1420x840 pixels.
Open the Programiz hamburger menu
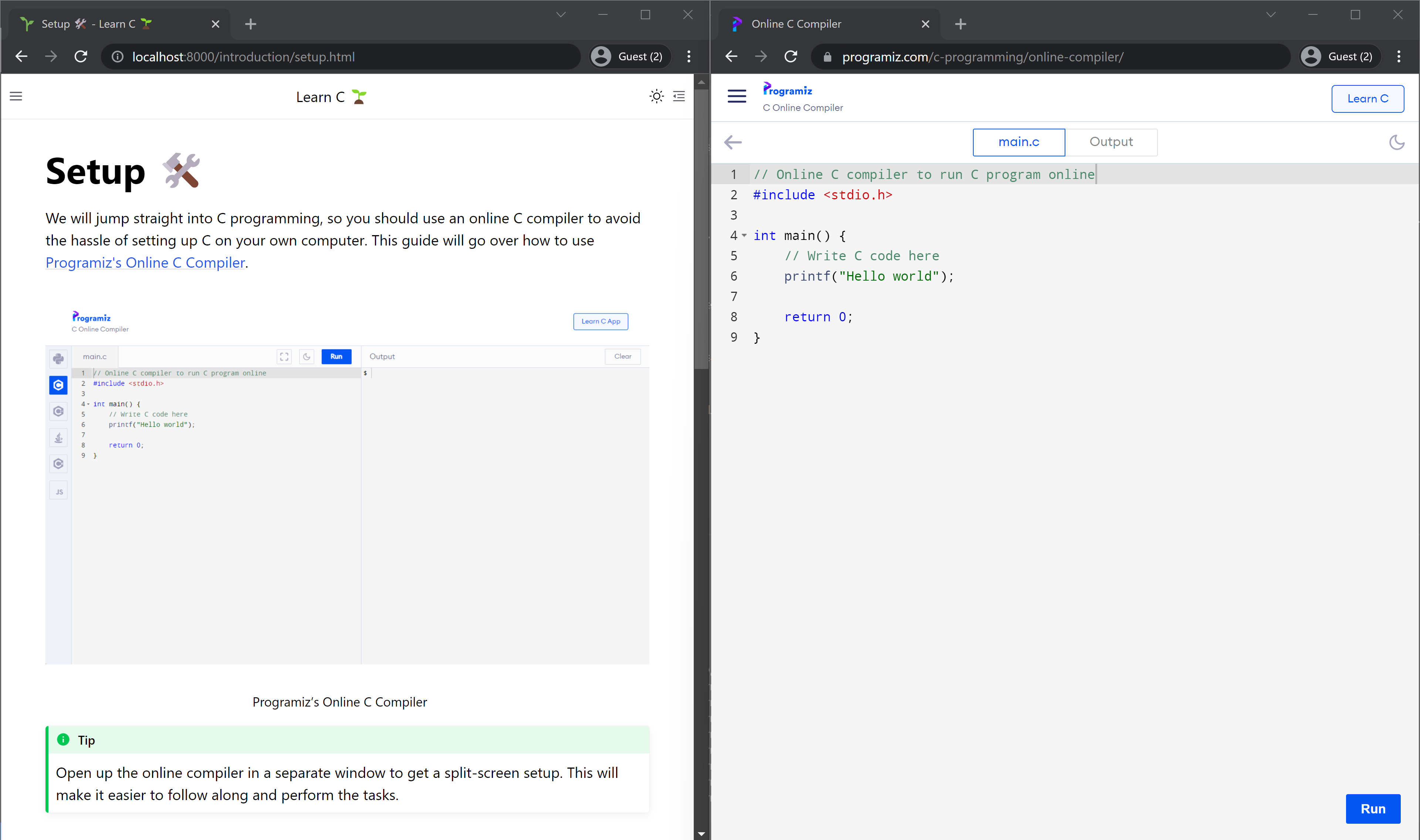[x=736, y=97]
